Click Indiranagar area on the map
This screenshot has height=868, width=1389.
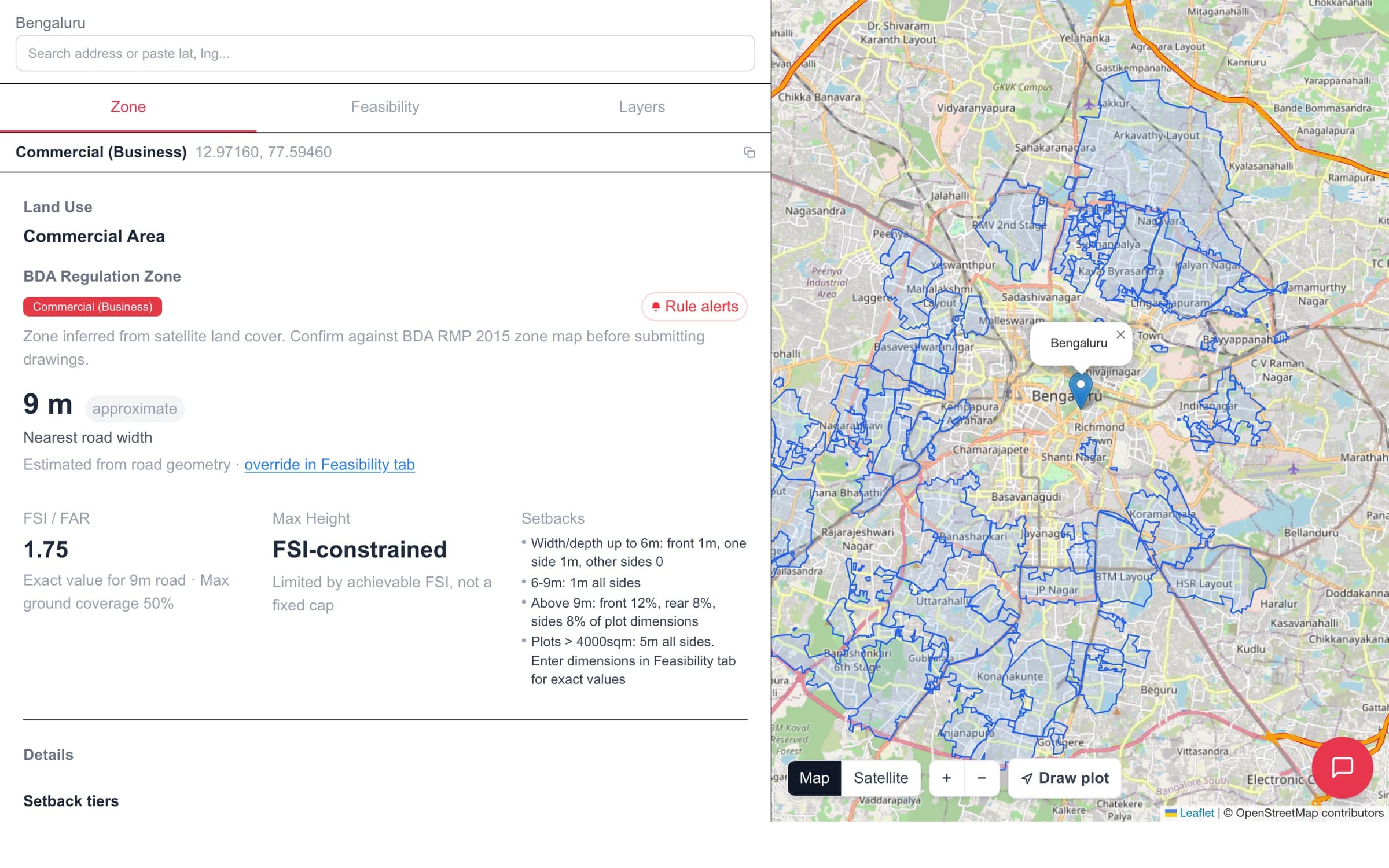1208,406
